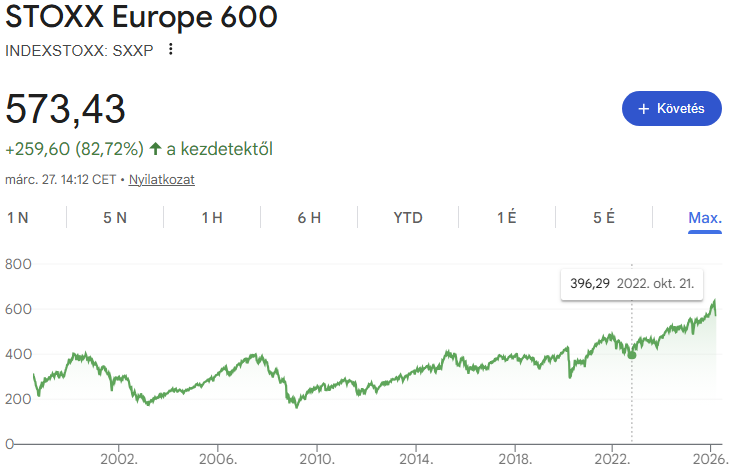731x476 pixels.
Task: Choose the 6 H range tab
Action: point(309,218)
